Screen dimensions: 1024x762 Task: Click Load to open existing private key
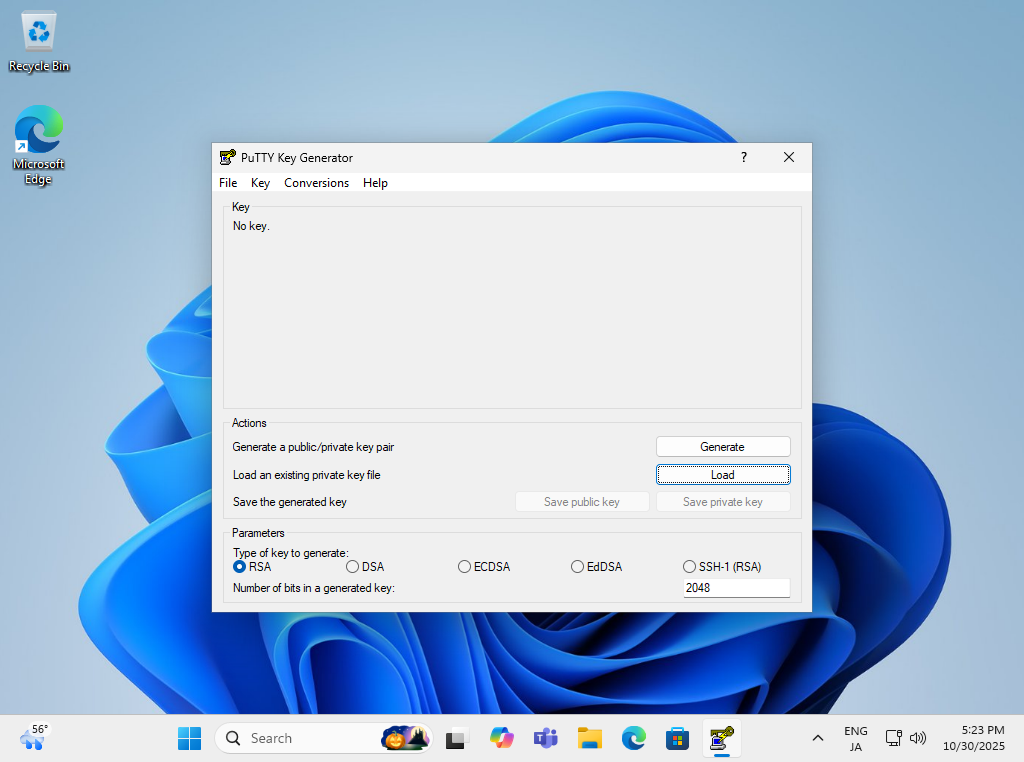(722, 475)
